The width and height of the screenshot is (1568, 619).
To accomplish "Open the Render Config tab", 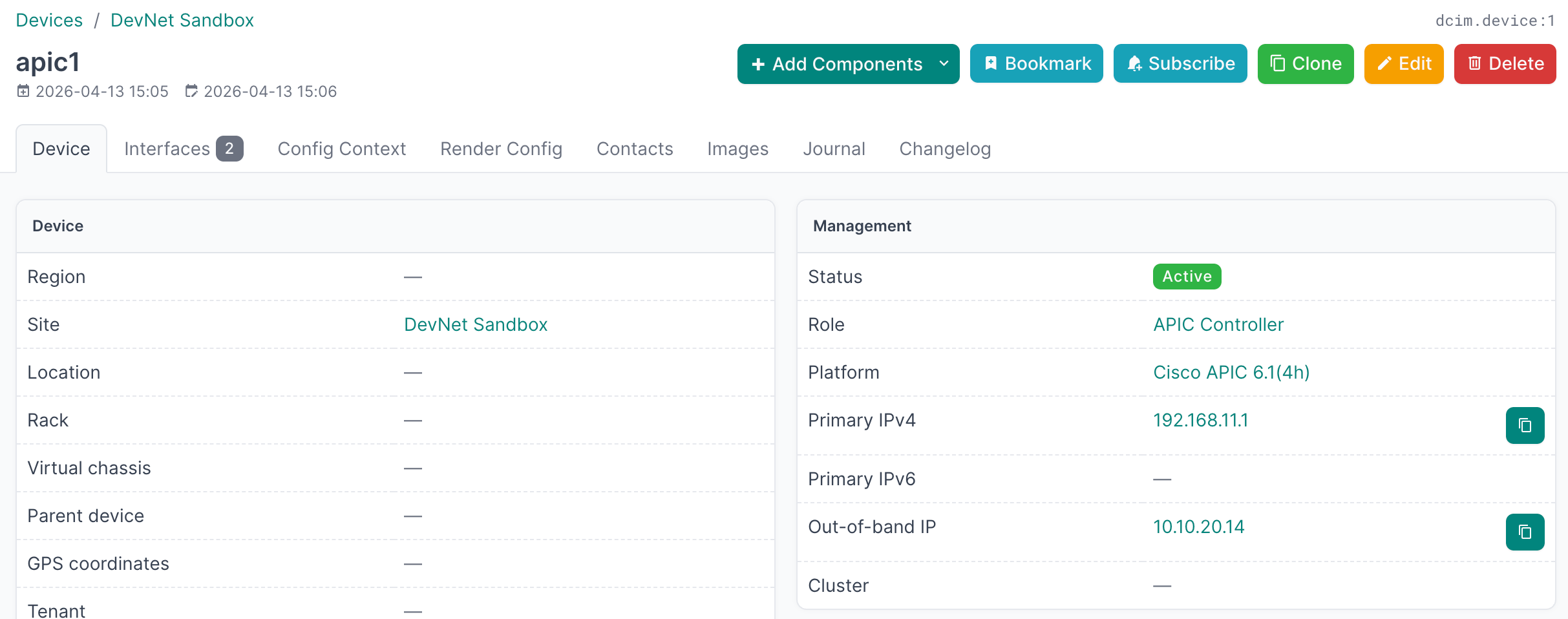I will coord(501,149).
